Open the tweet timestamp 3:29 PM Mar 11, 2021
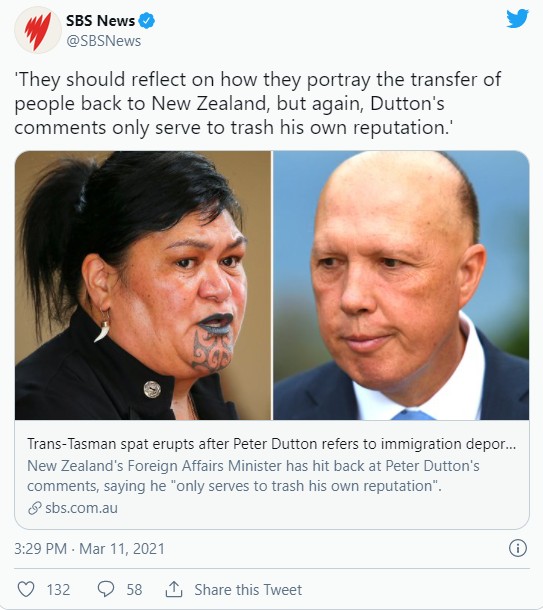543x610 pixels. (x=89, y=549)
